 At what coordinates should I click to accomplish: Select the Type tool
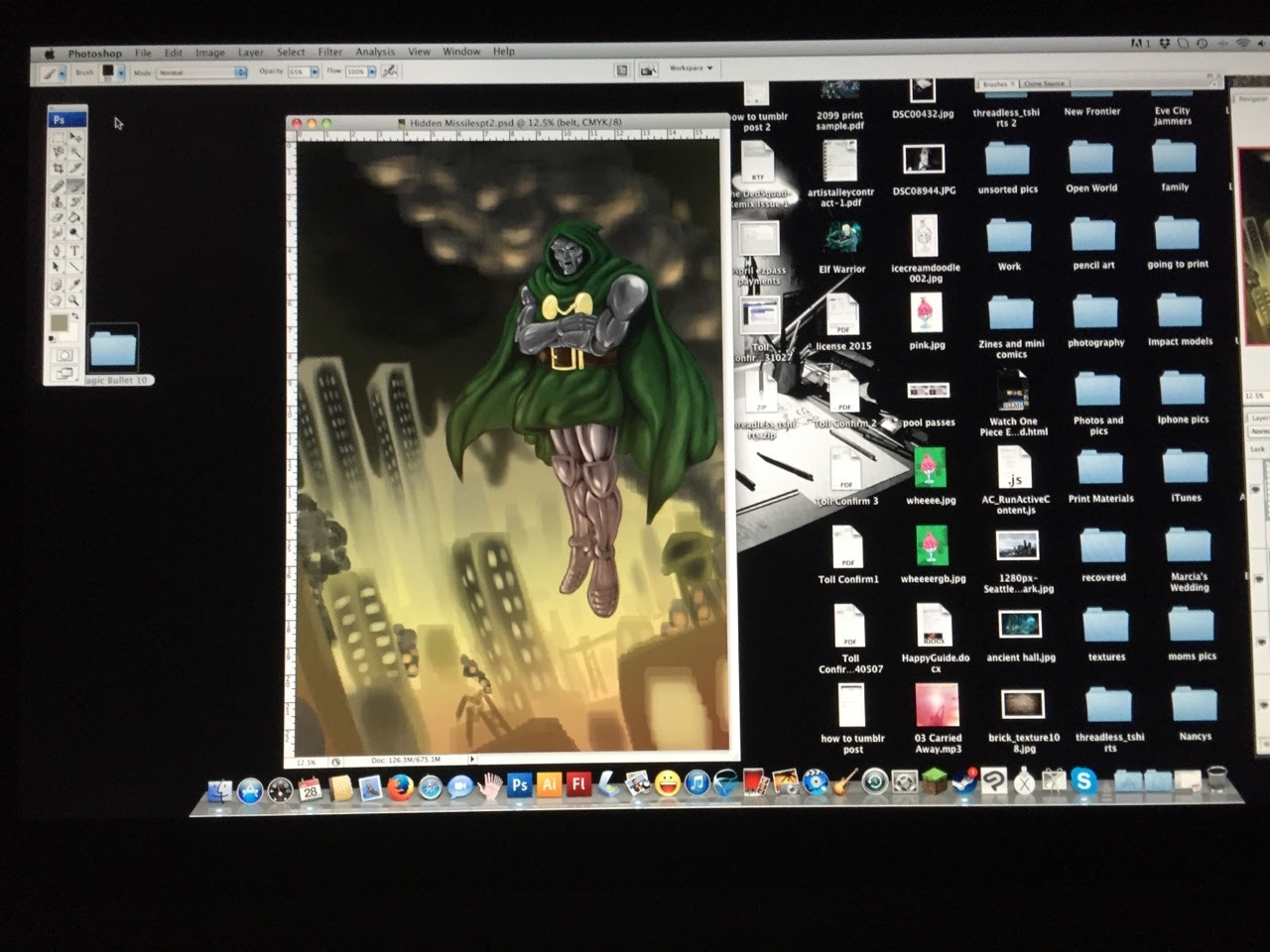pyautogui.click(x=75, y=251)
